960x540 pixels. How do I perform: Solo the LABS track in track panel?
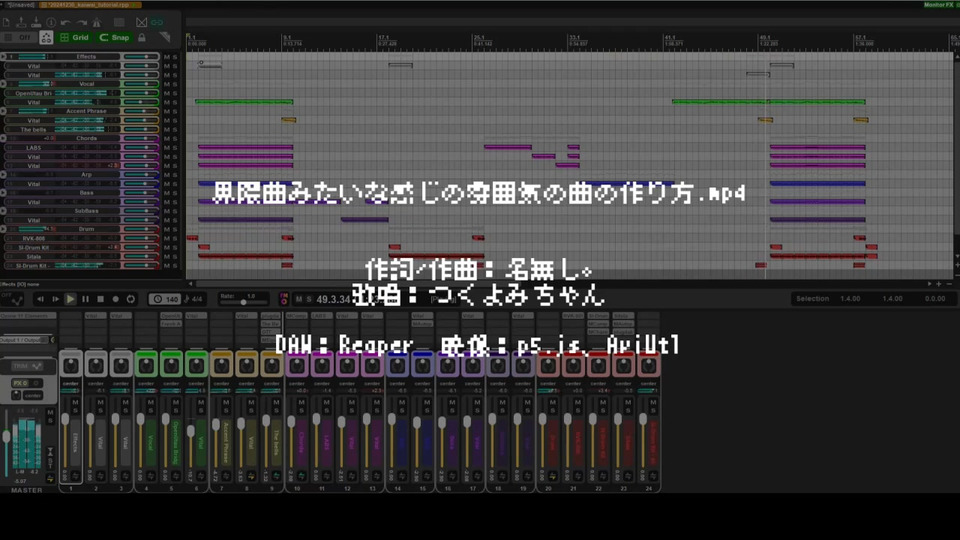pyautogui.click(x=174, y=148)
